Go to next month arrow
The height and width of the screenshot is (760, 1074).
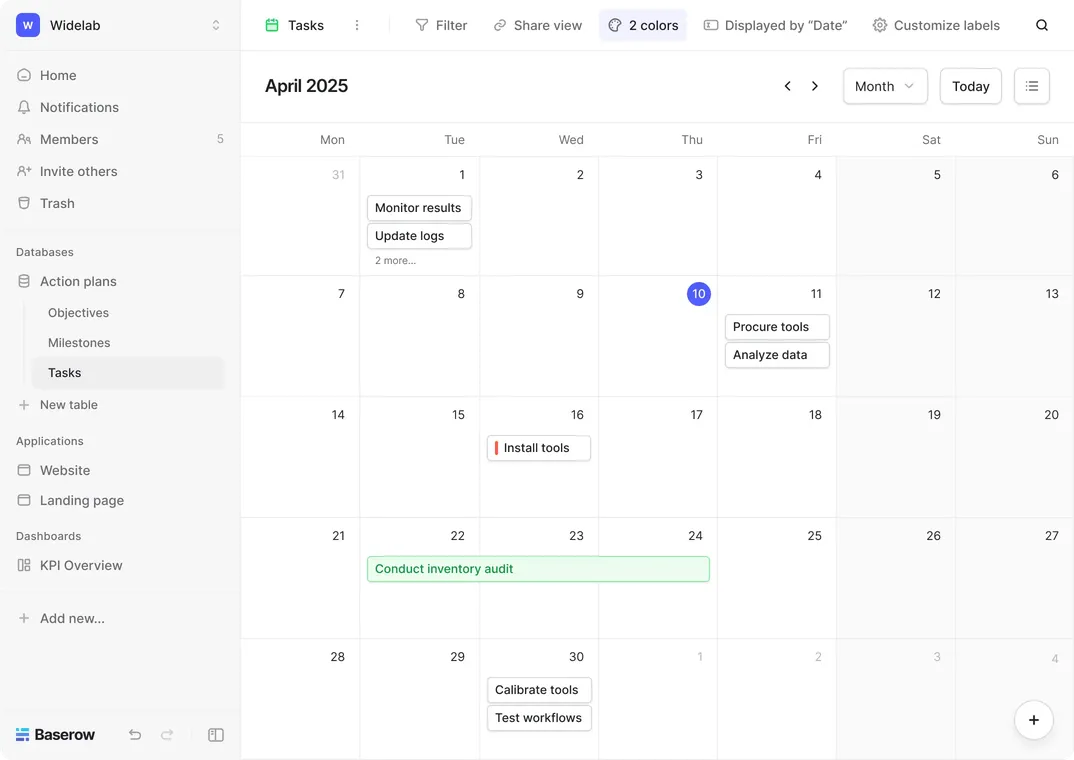pyautogui.click(x=815, y=86)
